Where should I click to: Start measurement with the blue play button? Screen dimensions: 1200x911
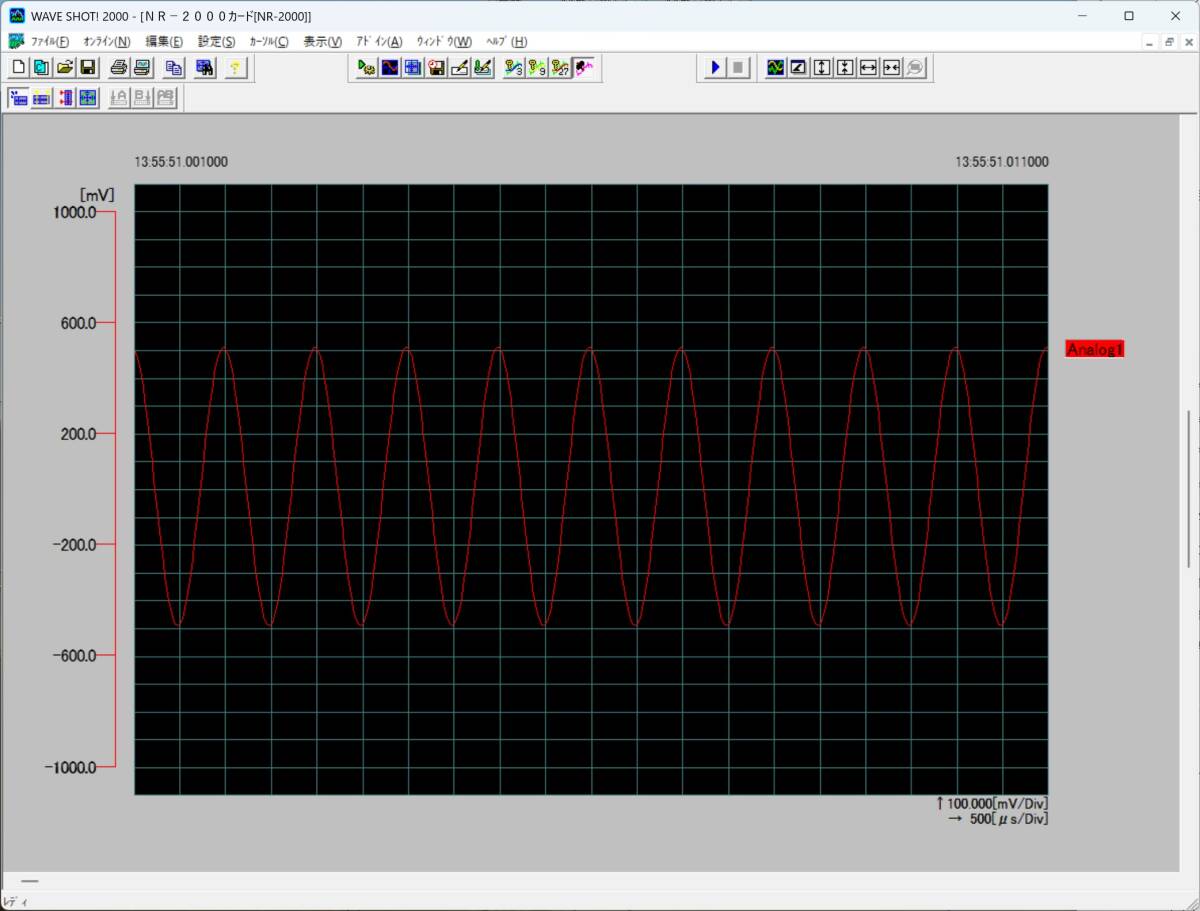716,68
